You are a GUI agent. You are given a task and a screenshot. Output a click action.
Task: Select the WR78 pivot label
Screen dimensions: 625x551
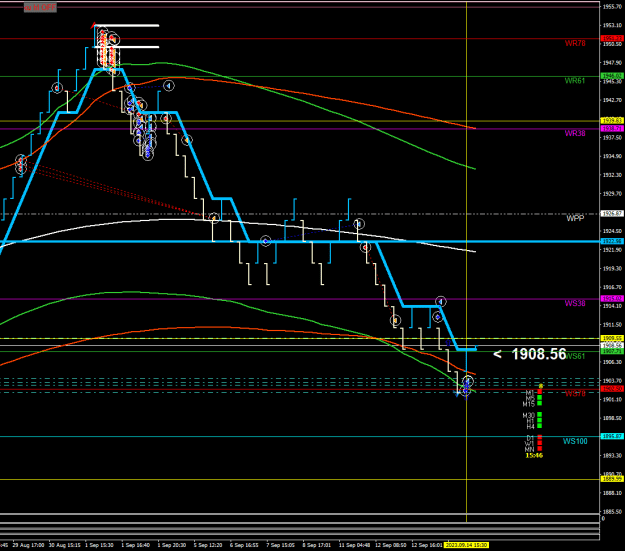coord(575,43)
